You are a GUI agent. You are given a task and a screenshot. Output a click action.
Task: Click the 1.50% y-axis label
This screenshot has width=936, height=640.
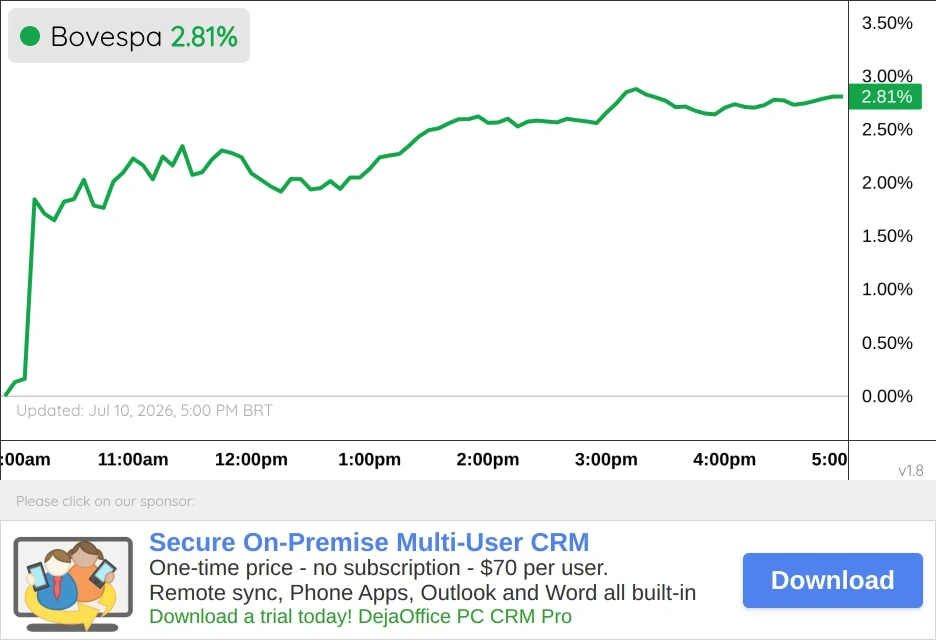pyautogui.click(x=887, y=236)
